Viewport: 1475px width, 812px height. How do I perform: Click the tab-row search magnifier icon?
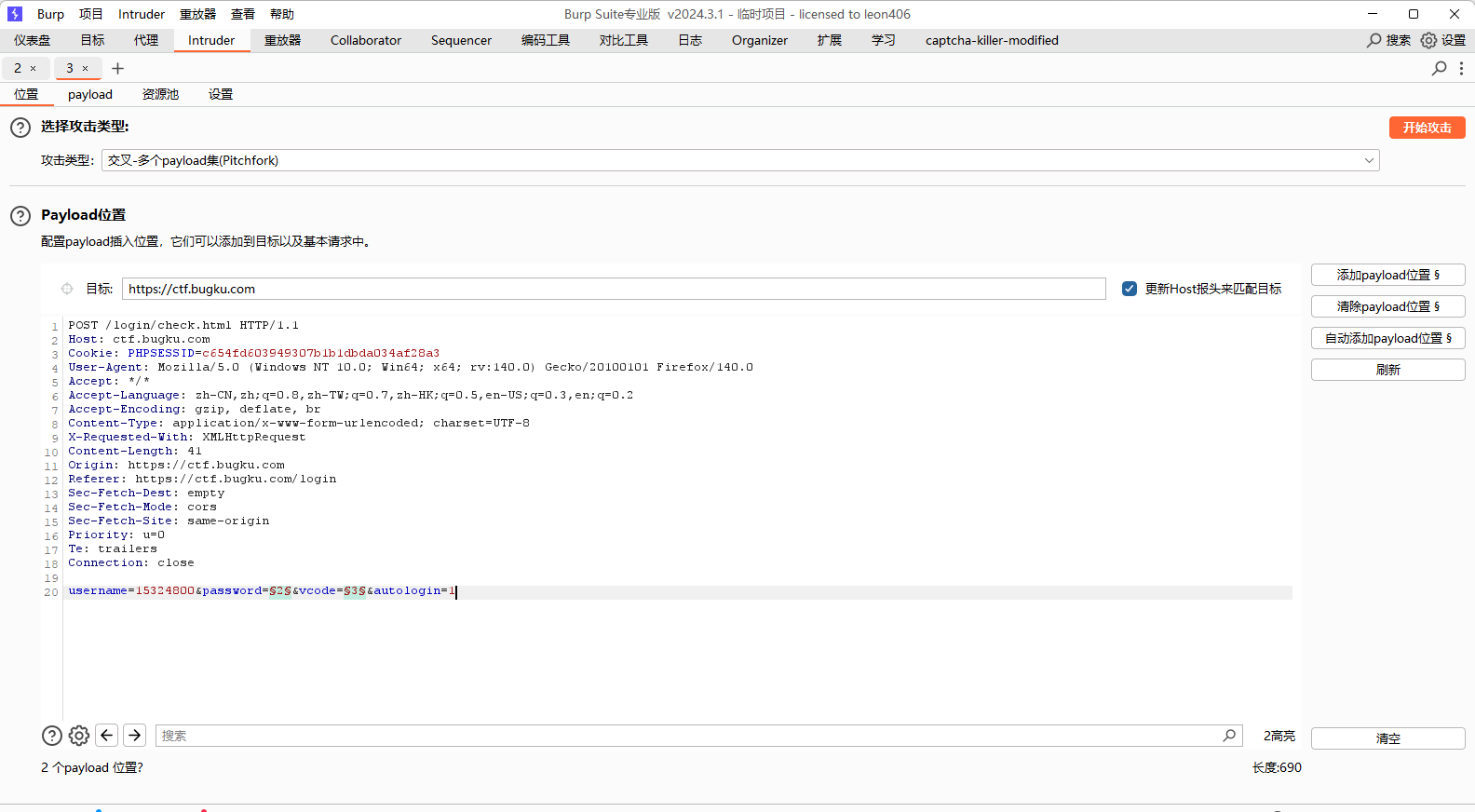click(1439, 68)
